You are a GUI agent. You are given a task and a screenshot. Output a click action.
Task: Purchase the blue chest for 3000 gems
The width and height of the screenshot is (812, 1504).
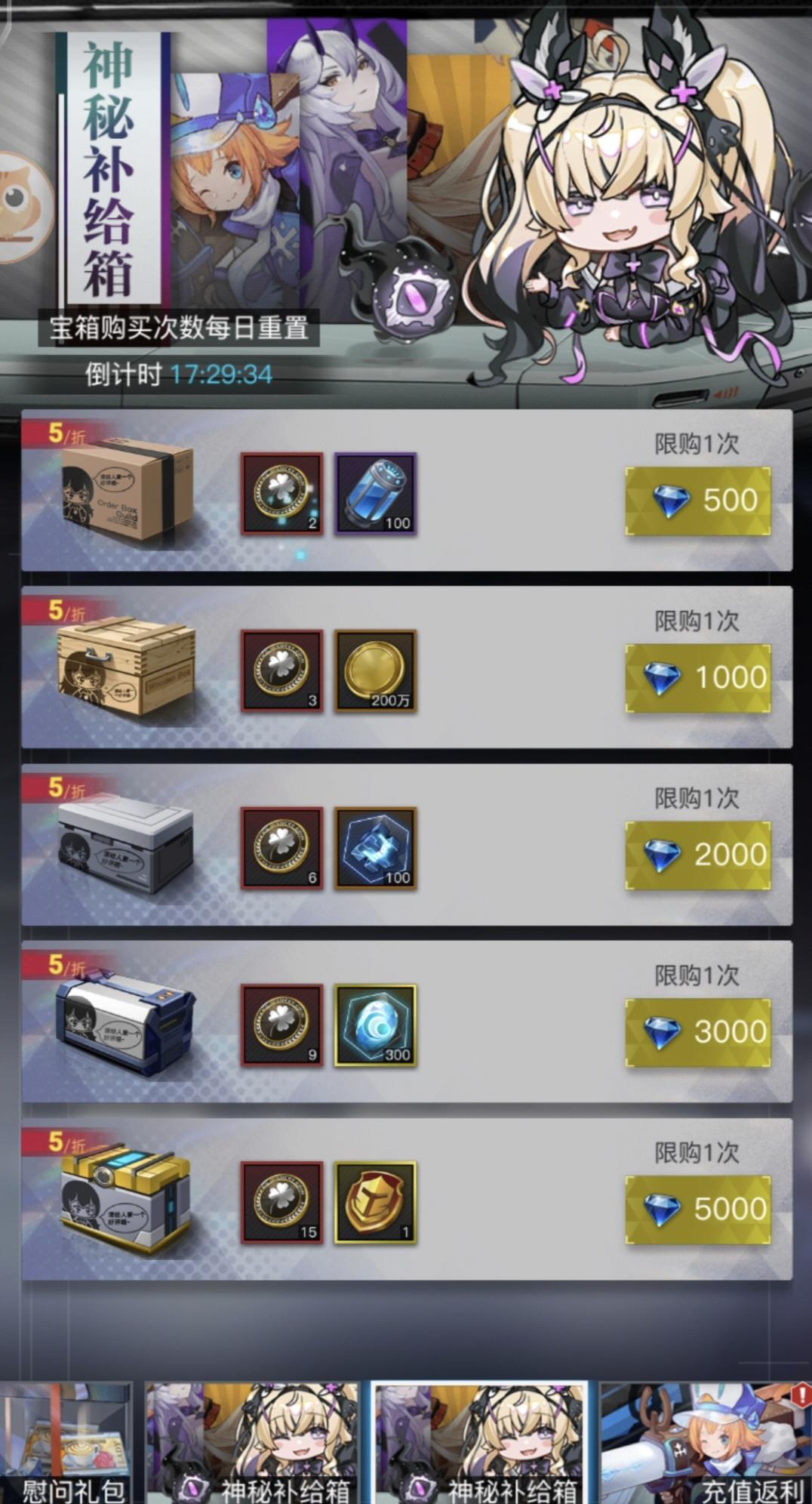coord(698,1031)
